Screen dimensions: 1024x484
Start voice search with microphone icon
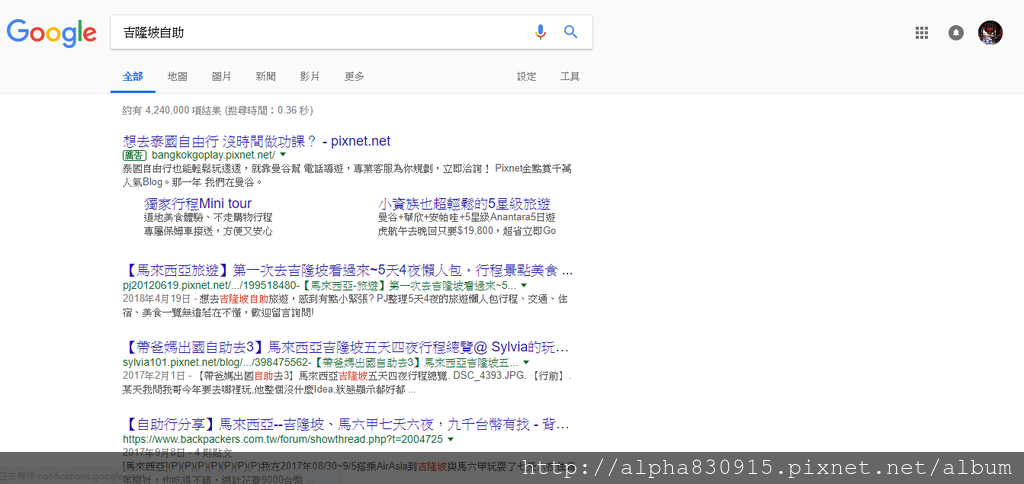tap(540, 32)
